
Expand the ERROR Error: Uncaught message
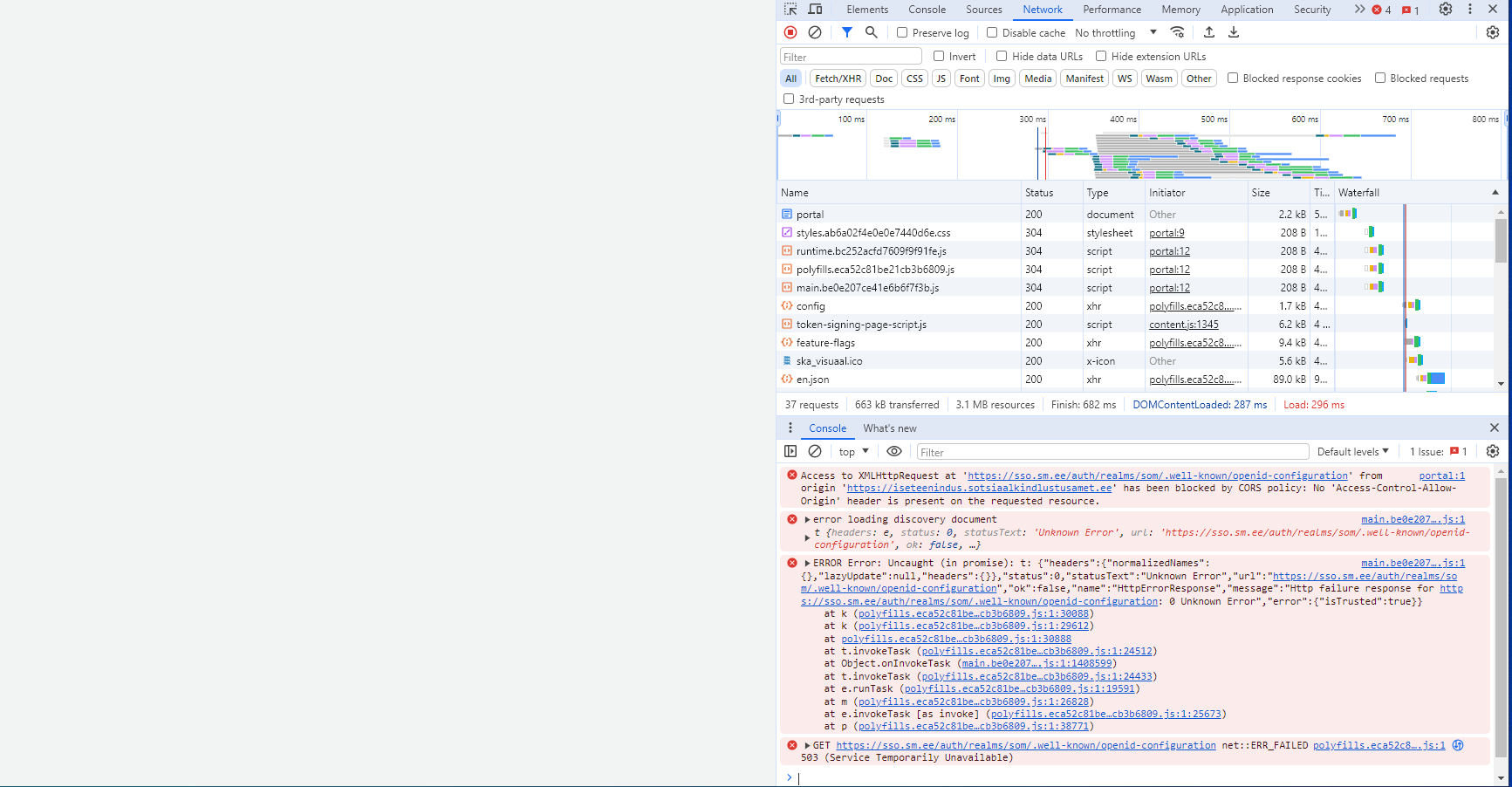point(807,564)
